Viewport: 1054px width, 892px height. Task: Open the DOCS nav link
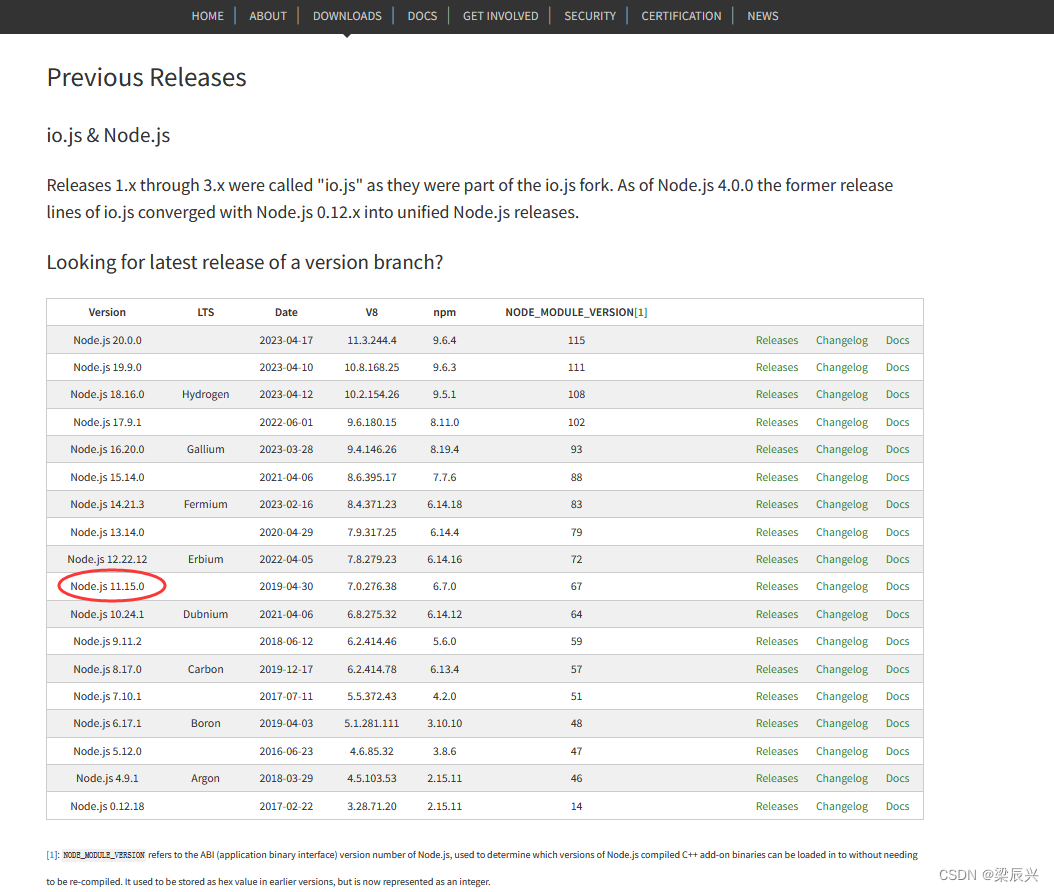click(422, 15)
